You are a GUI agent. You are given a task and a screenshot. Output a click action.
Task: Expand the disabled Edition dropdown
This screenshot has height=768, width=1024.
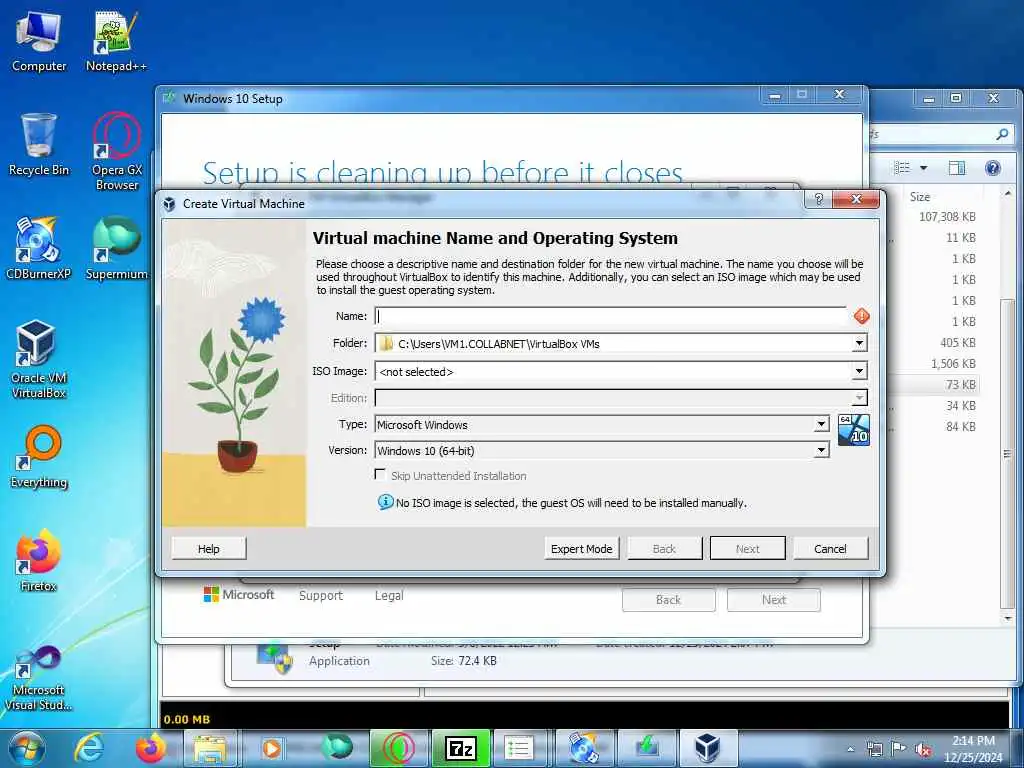859,398
